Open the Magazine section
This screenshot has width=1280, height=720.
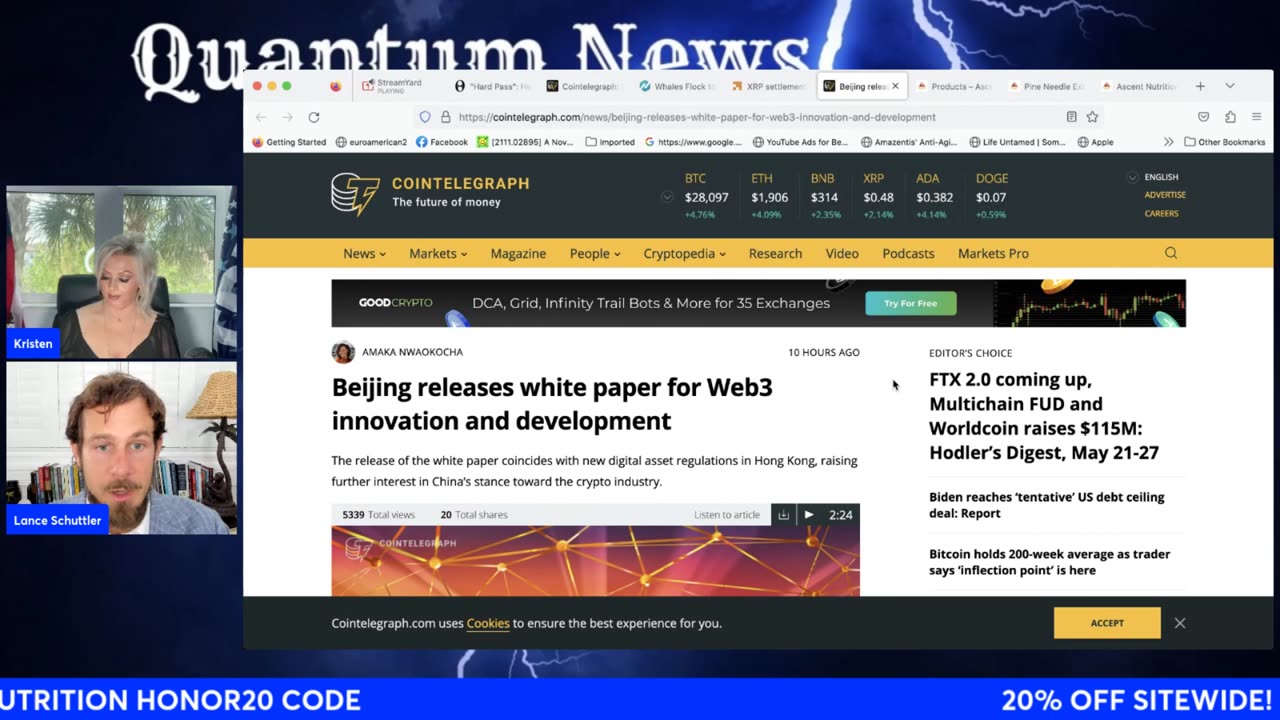point(518,253)
